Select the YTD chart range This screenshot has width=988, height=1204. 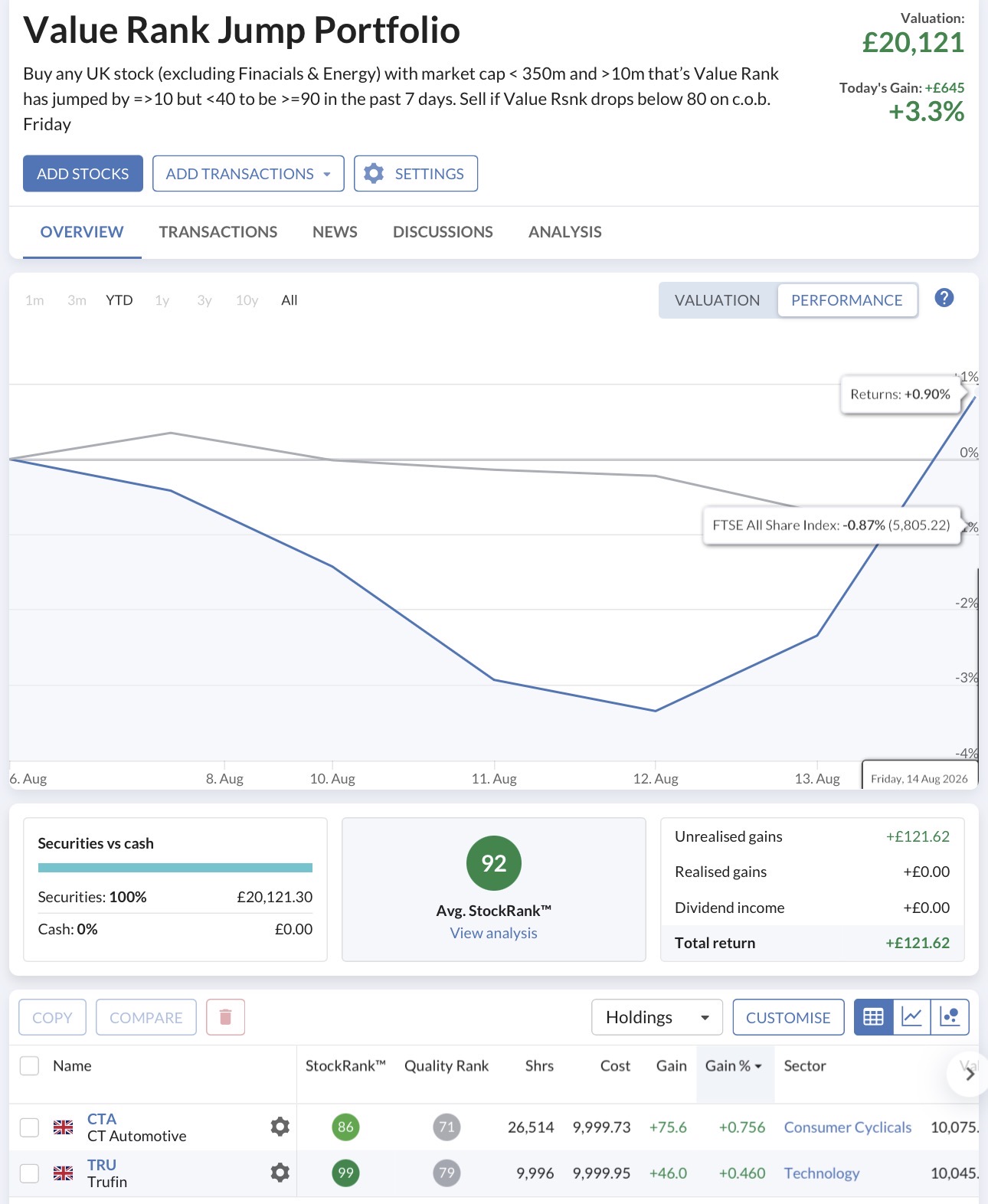click(x=119, y=300)
